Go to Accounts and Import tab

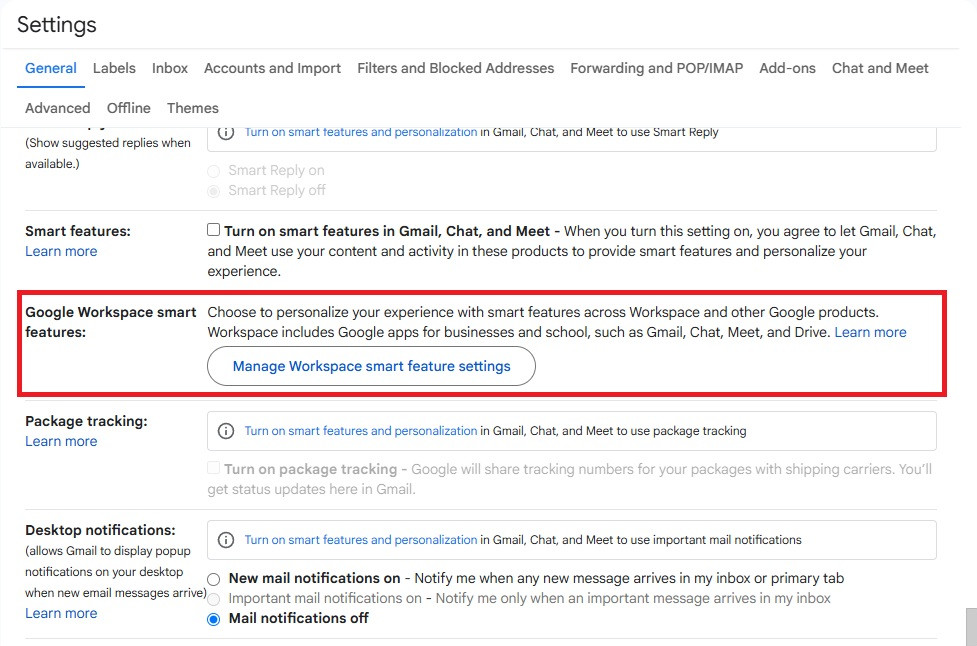tap(272, 69)
